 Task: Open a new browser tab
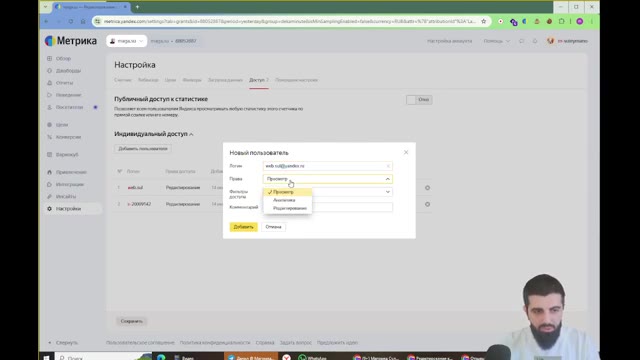click(137, 7)
